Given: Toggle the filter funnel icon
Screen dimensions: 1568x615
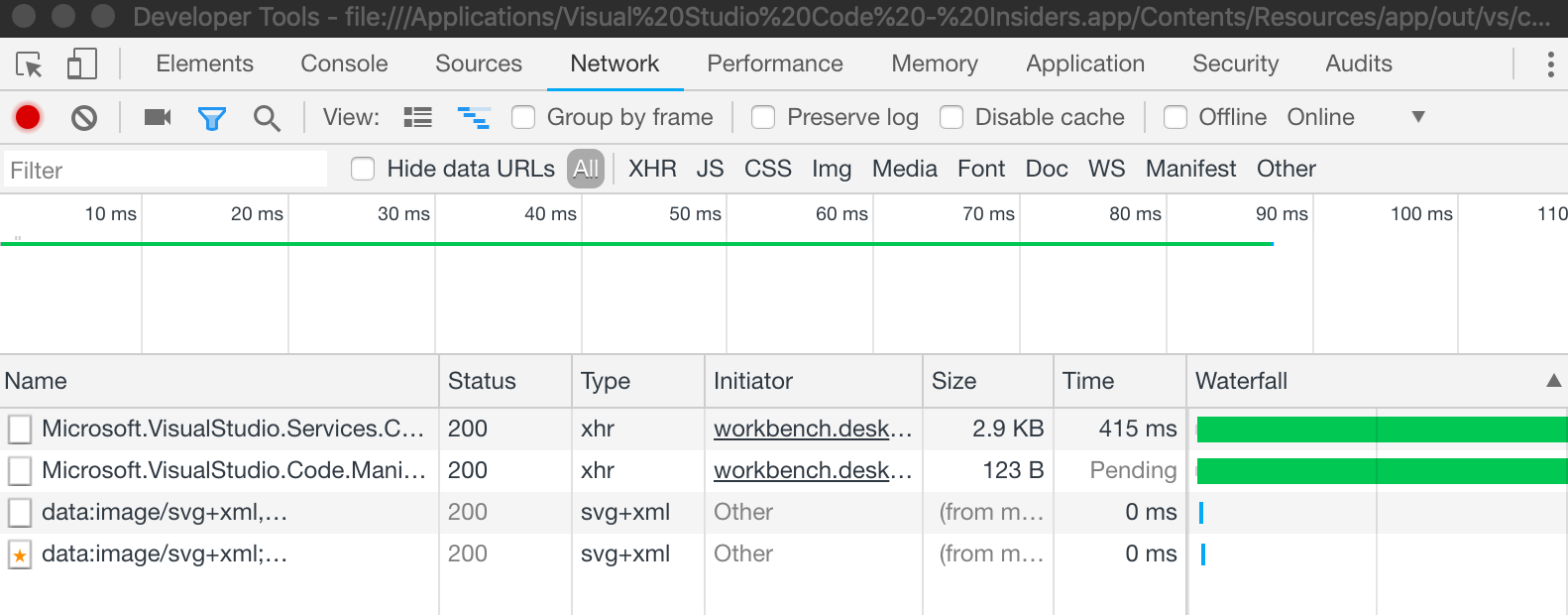Looking at the screenshot, I should pos(212,118).
